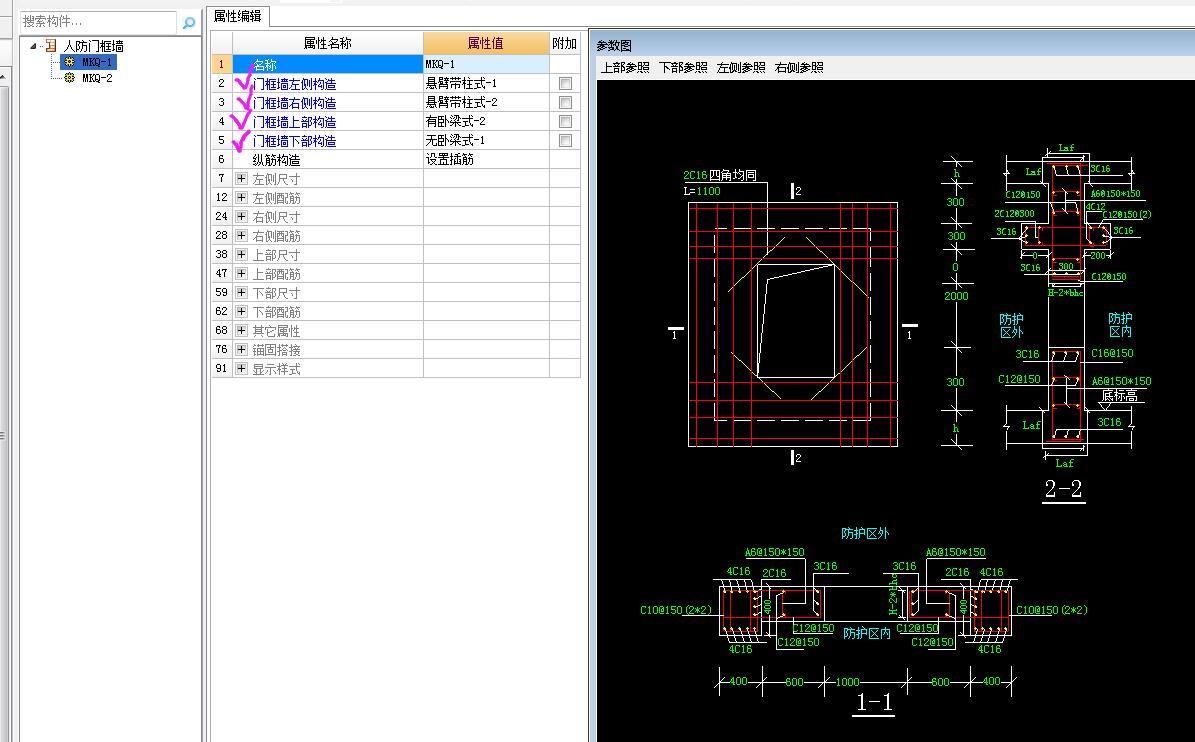1195x742 pixels.
Task: Click the C16@150 label in section 2-2
Action: pyautogui.click(x=1112, y=353)
